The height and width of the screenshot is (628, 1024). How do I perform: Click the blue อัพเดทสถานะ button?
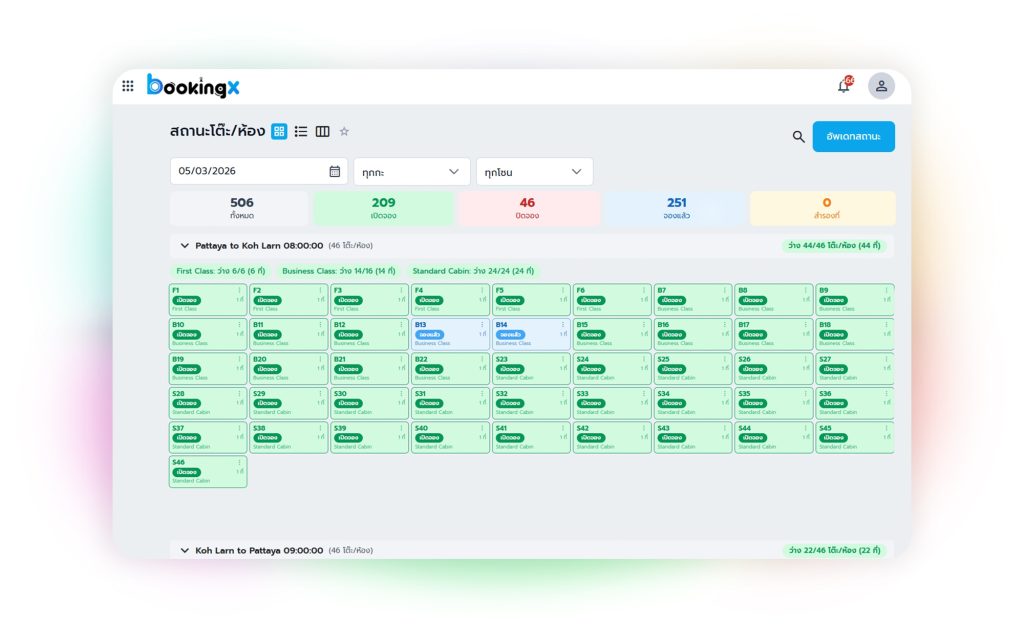853,136
